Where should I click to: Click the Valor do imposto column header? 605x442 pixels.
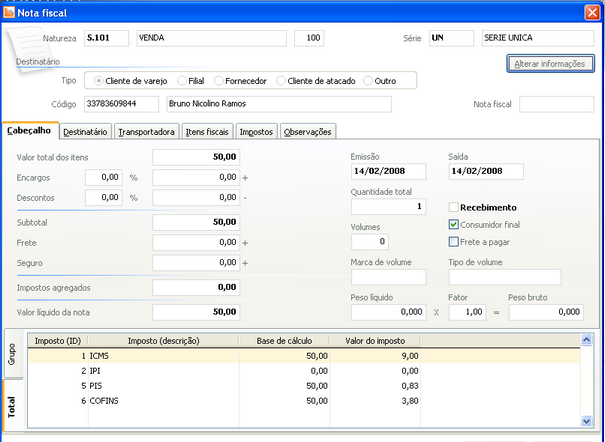pyautogui.click(x=375, y=341)
